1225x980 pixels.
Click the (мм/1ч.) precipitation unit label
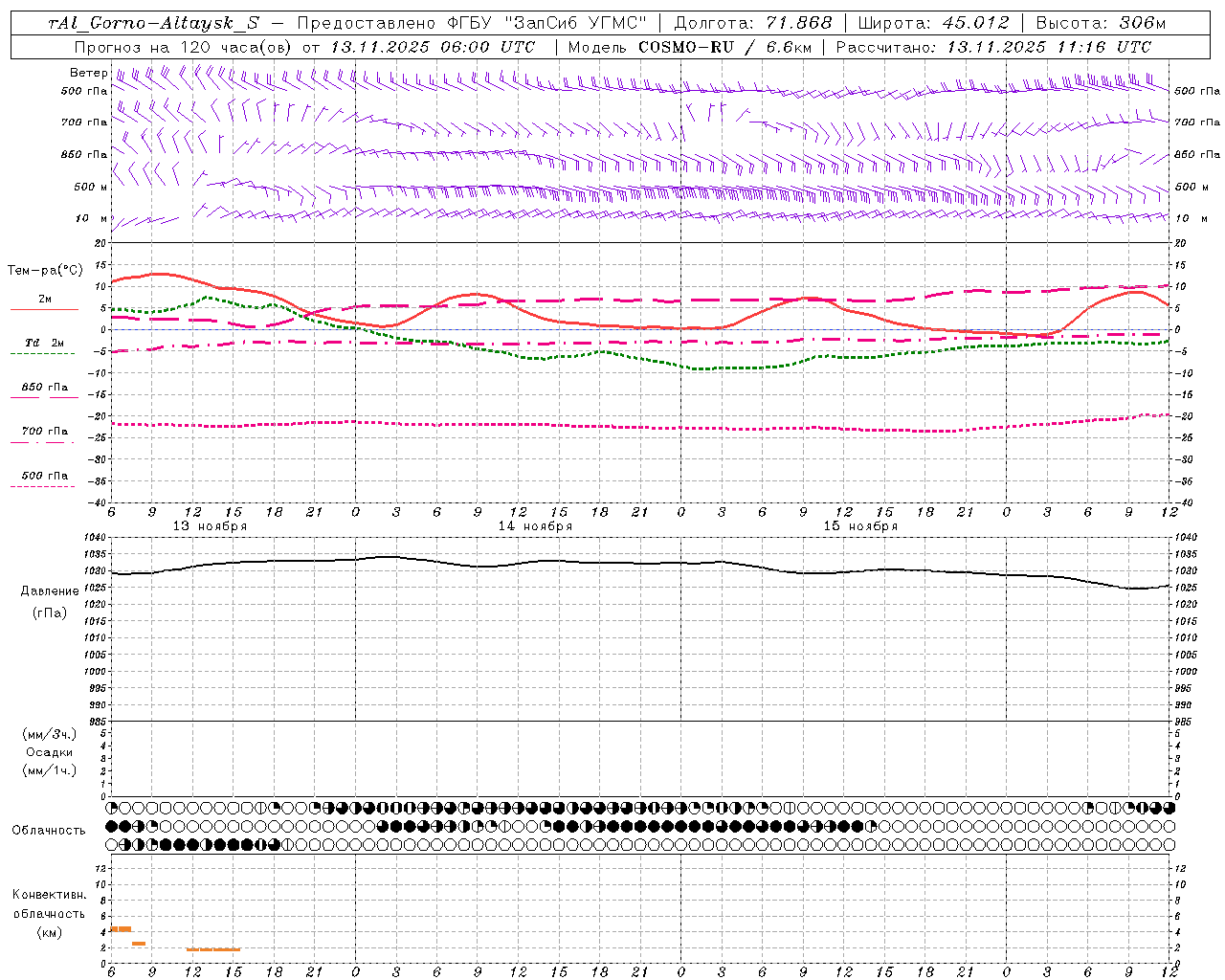pos(50,770)
